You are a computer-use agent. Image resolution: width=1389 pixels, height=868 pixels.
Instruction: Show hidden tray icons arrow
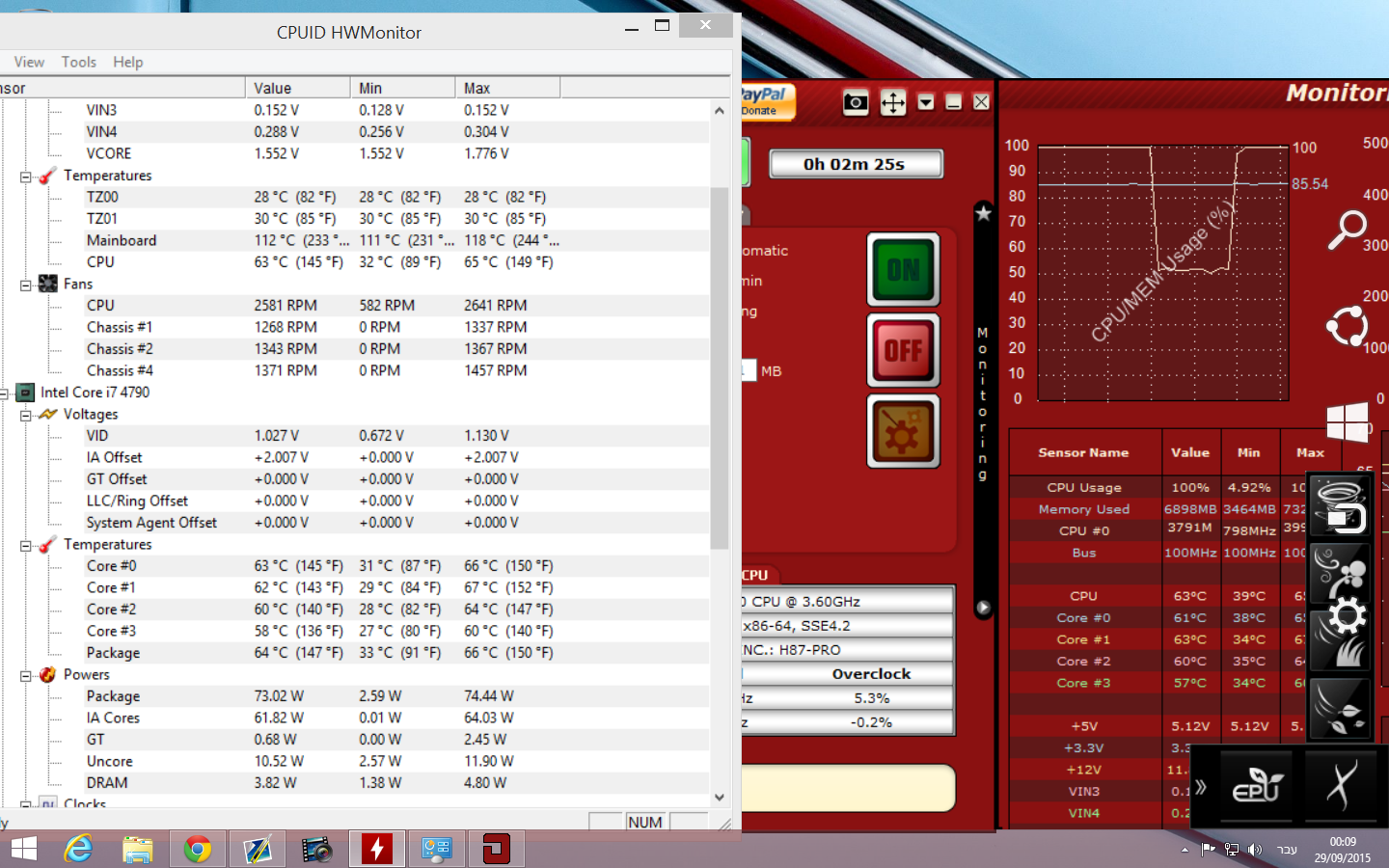1185,850
